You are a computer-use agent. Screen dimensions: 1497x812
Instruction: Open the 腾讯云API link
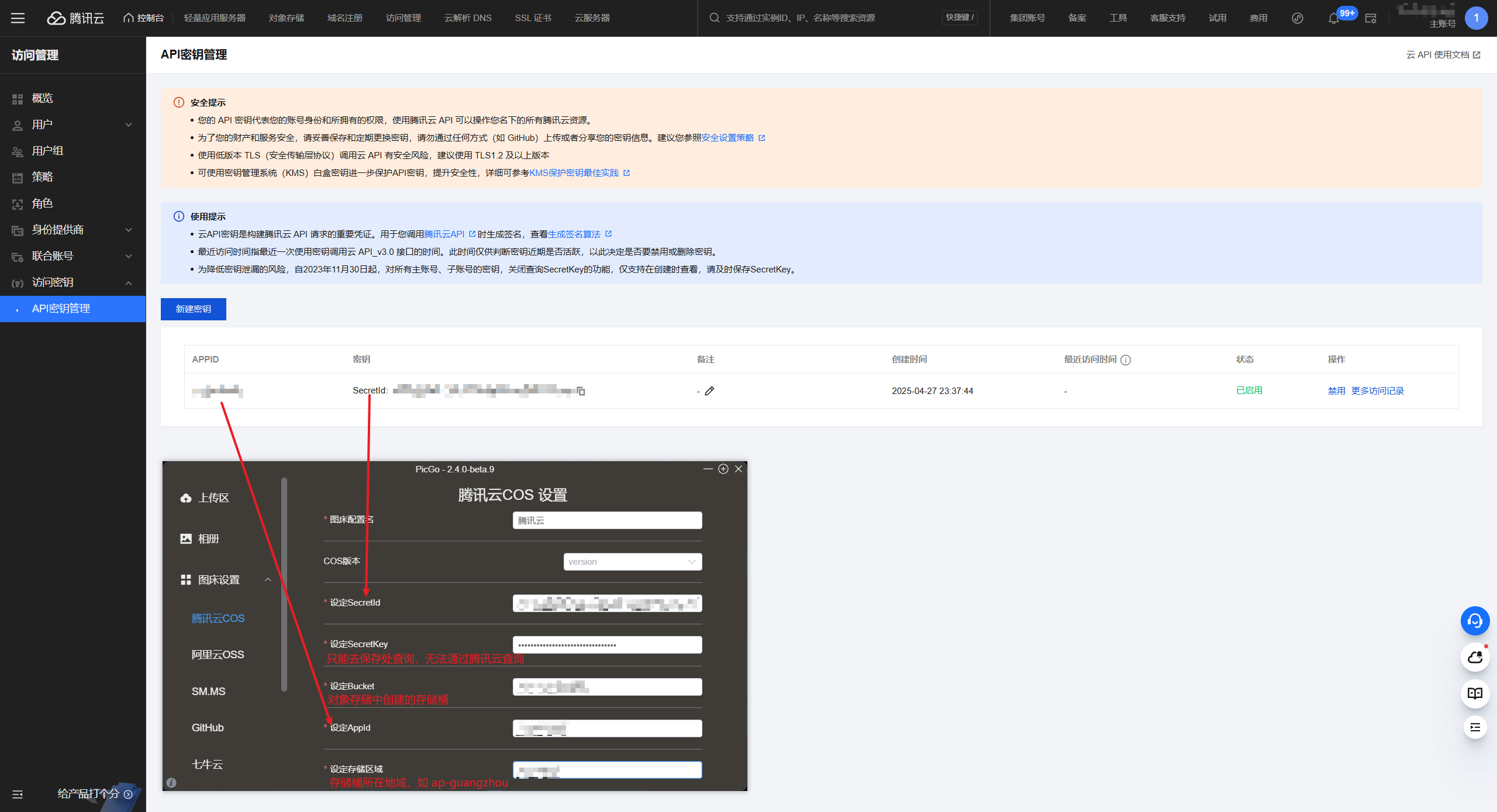click(449, 234)
